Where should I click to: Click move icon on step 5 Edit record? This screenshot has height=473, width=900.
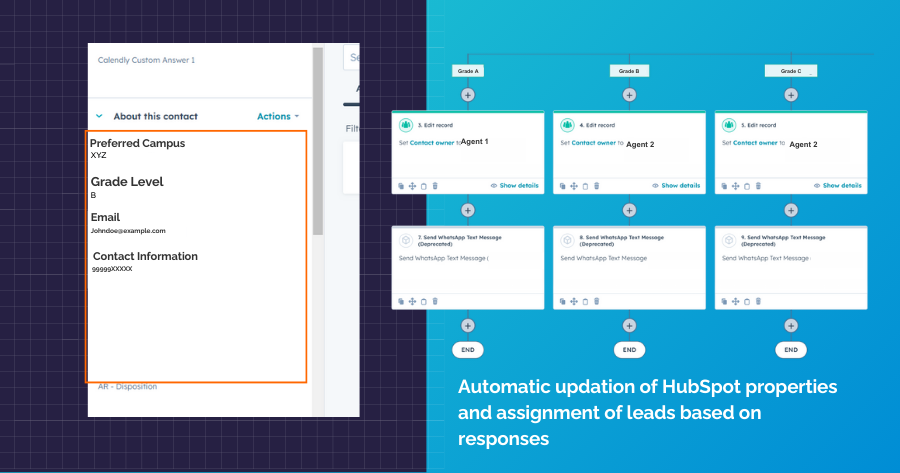pos(735,186)
